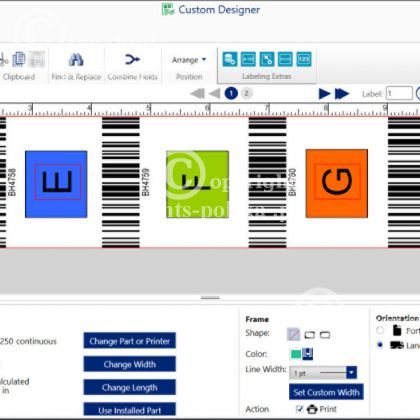The image size is (420, 420).
Task: Select the orange G label square
Action: (337, 184)
